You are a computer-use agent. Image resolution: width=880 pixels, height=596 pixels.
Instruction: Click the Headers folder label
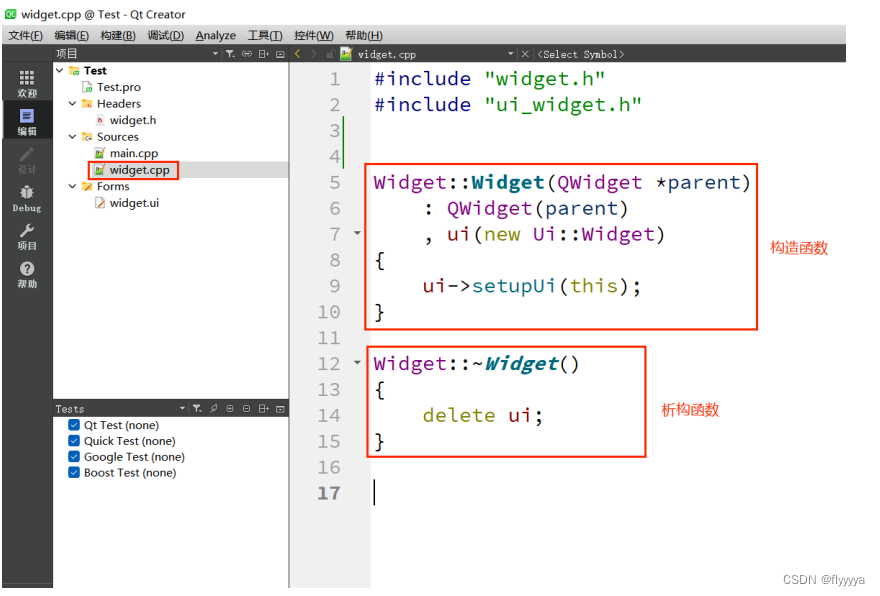[x=118, y=103]
